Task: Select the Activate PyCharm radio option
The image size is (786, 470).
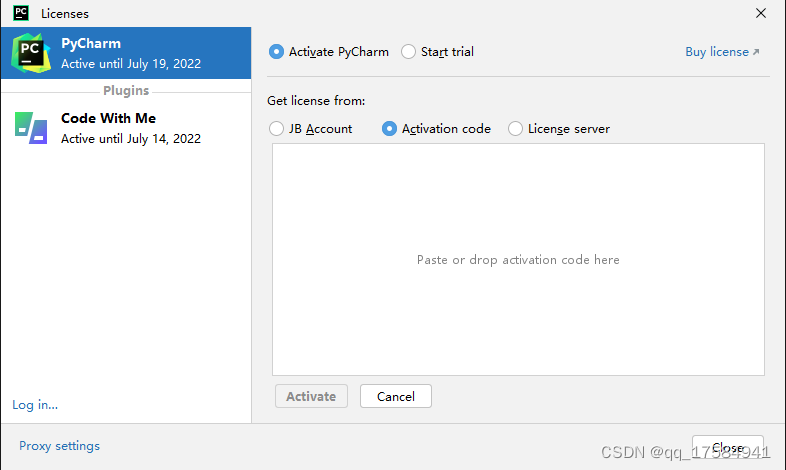Action: [x=277, y=52]
